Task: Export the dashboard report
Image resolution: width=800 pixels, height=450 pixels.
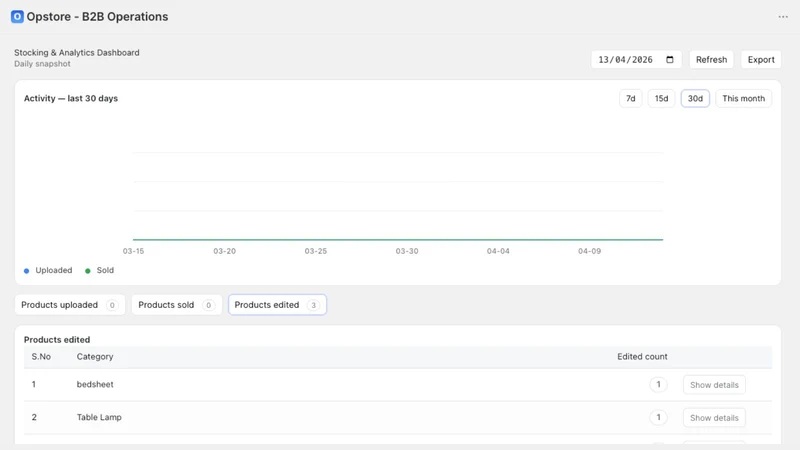Action: 761,60
